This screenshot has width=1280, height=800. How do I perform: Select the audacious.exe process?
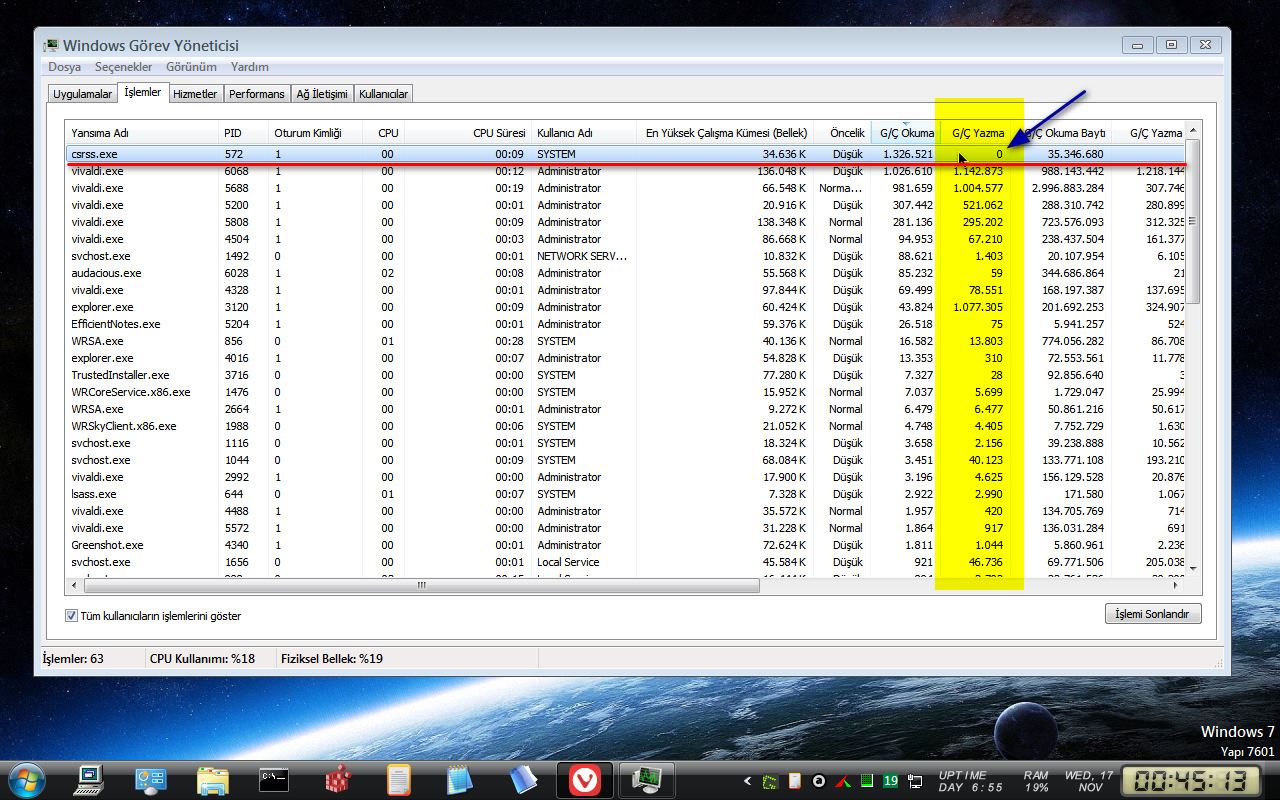click(x=625, y=273)
